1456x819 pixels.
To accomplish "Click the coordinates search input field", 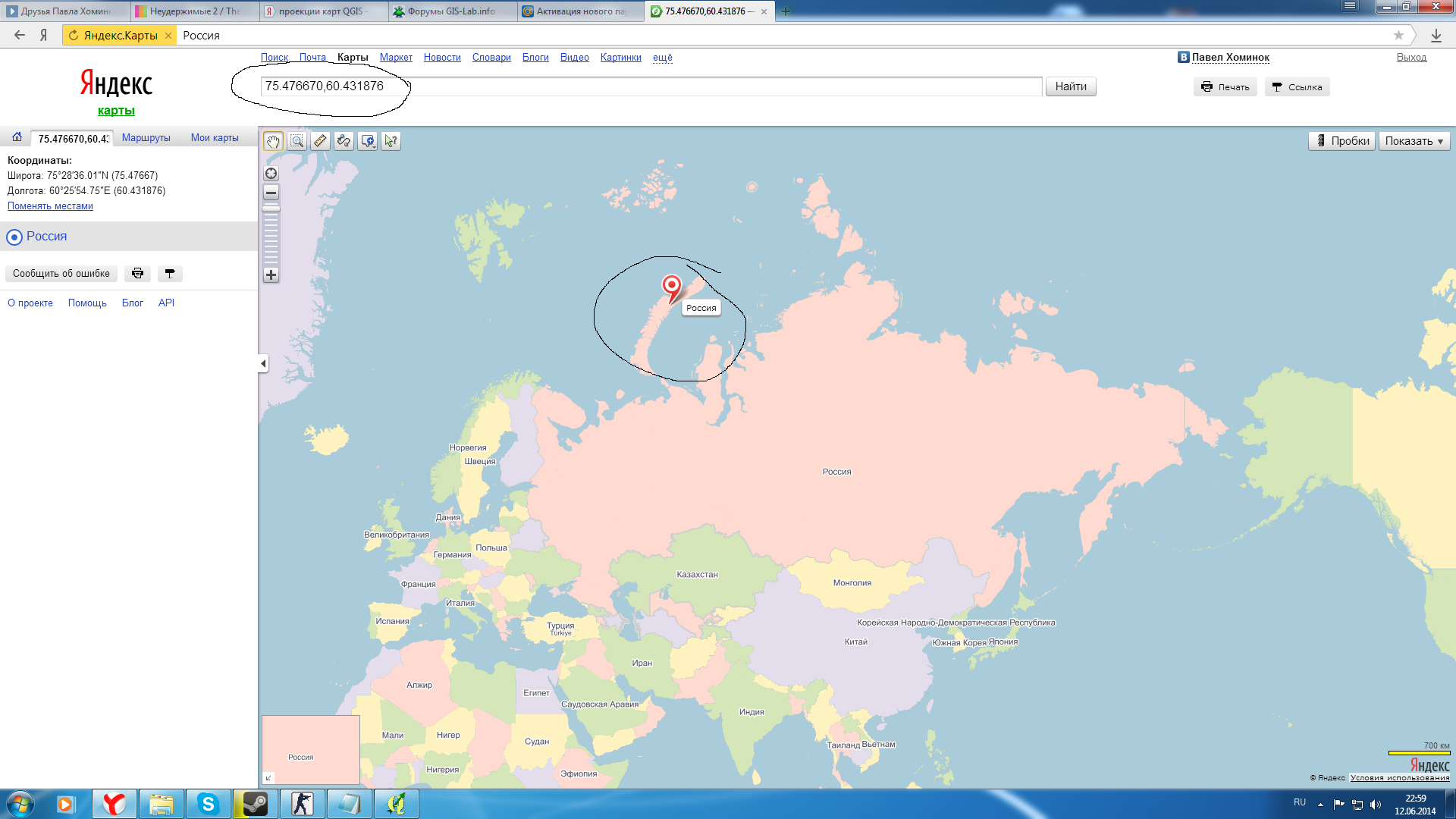I will [x=651, y=86].
